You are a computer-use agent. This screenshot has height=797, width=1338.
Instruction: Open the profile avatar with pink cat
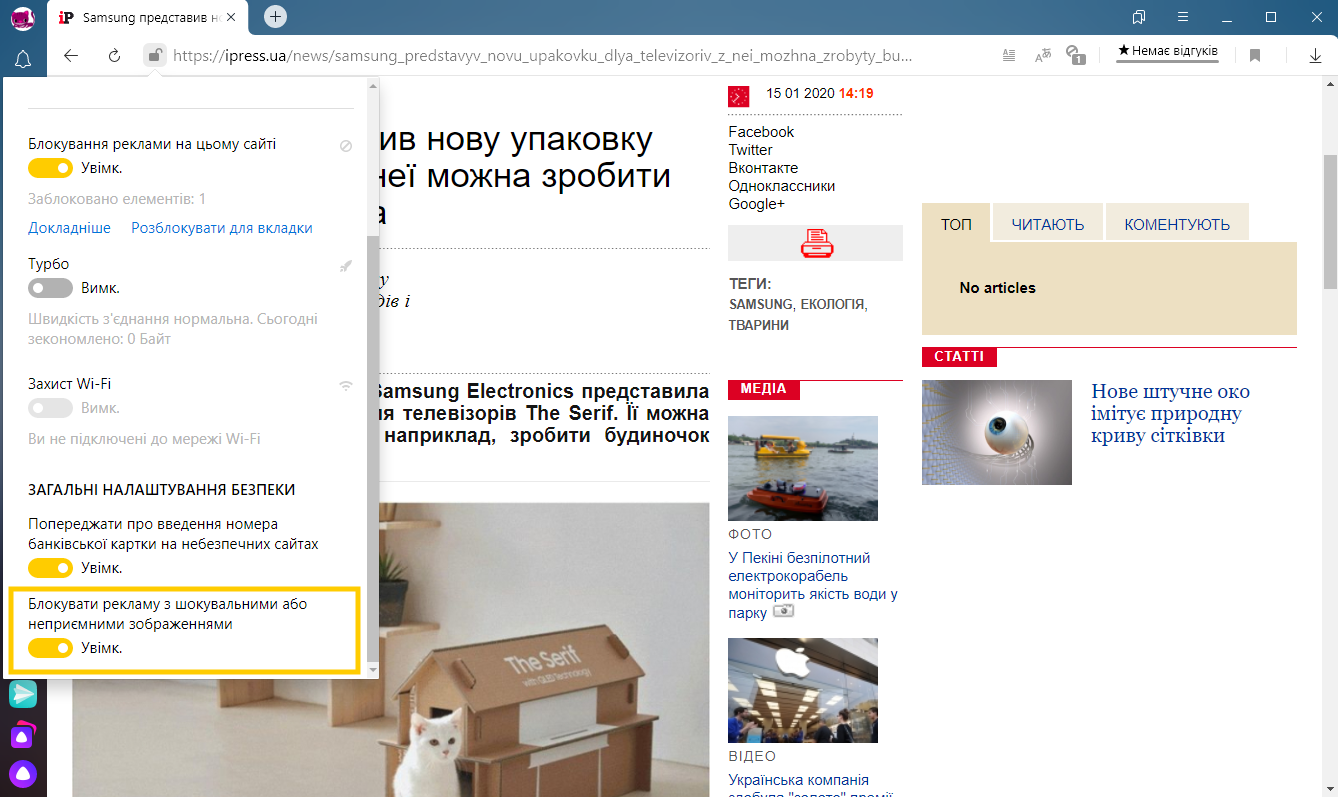(22, 17)
